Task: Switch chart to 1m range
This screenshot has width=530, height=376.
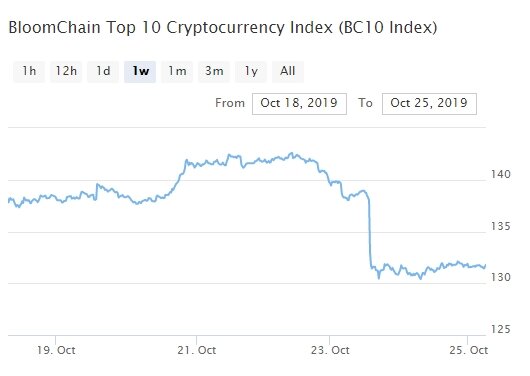Action: click(177, 71)
